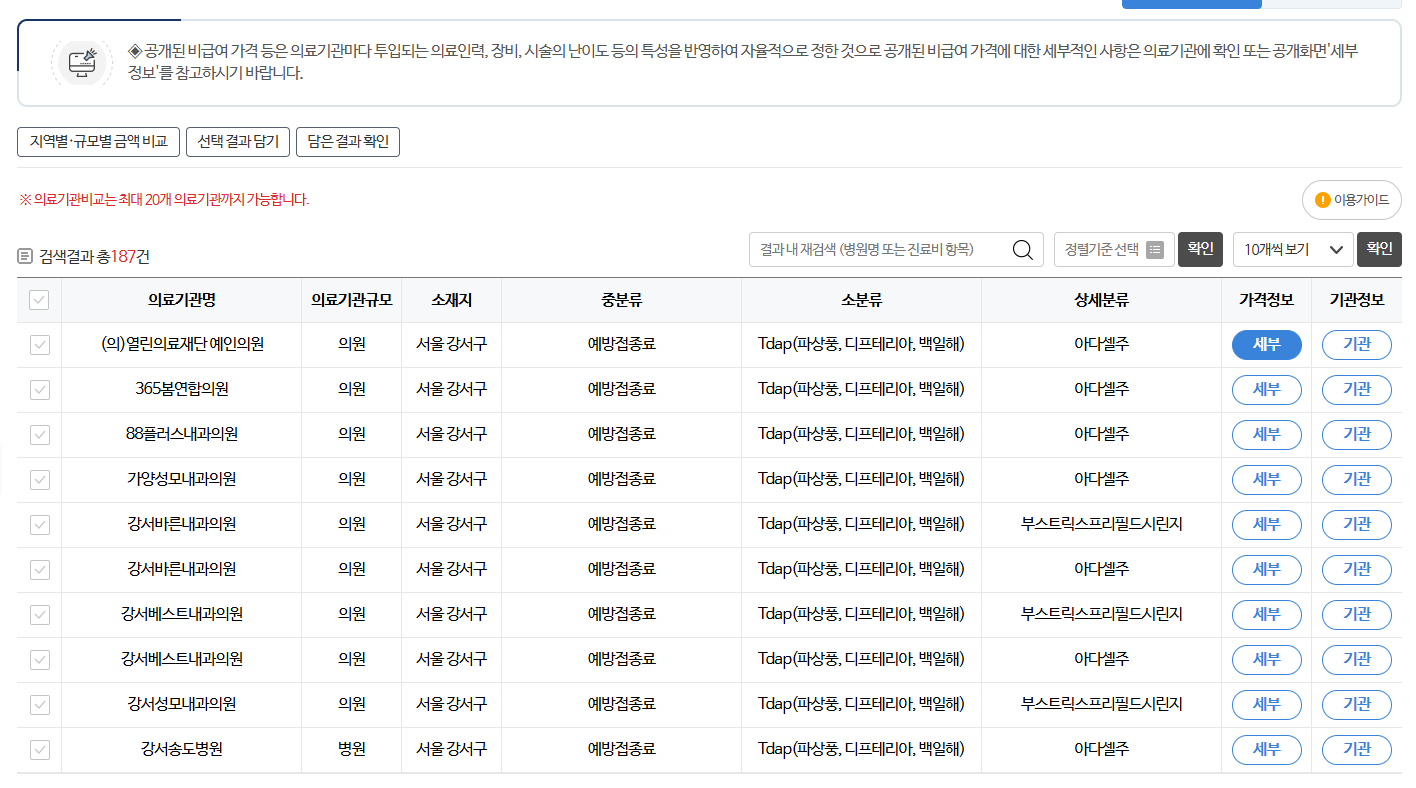Click 선택 결과 담기 button
The height and width of the screenshot is (788, 1416).
coord(237,141)
